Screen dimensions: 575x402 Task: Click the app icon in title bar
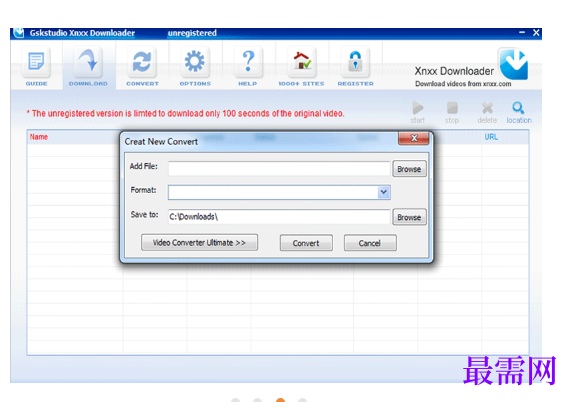pyautogui.click(x=19, y=33)
